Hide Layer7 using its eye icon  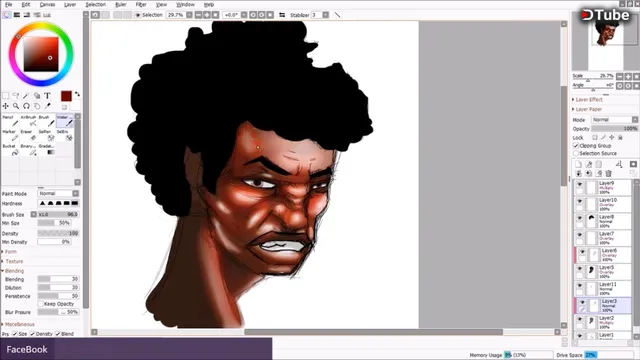tap(579, 235)
